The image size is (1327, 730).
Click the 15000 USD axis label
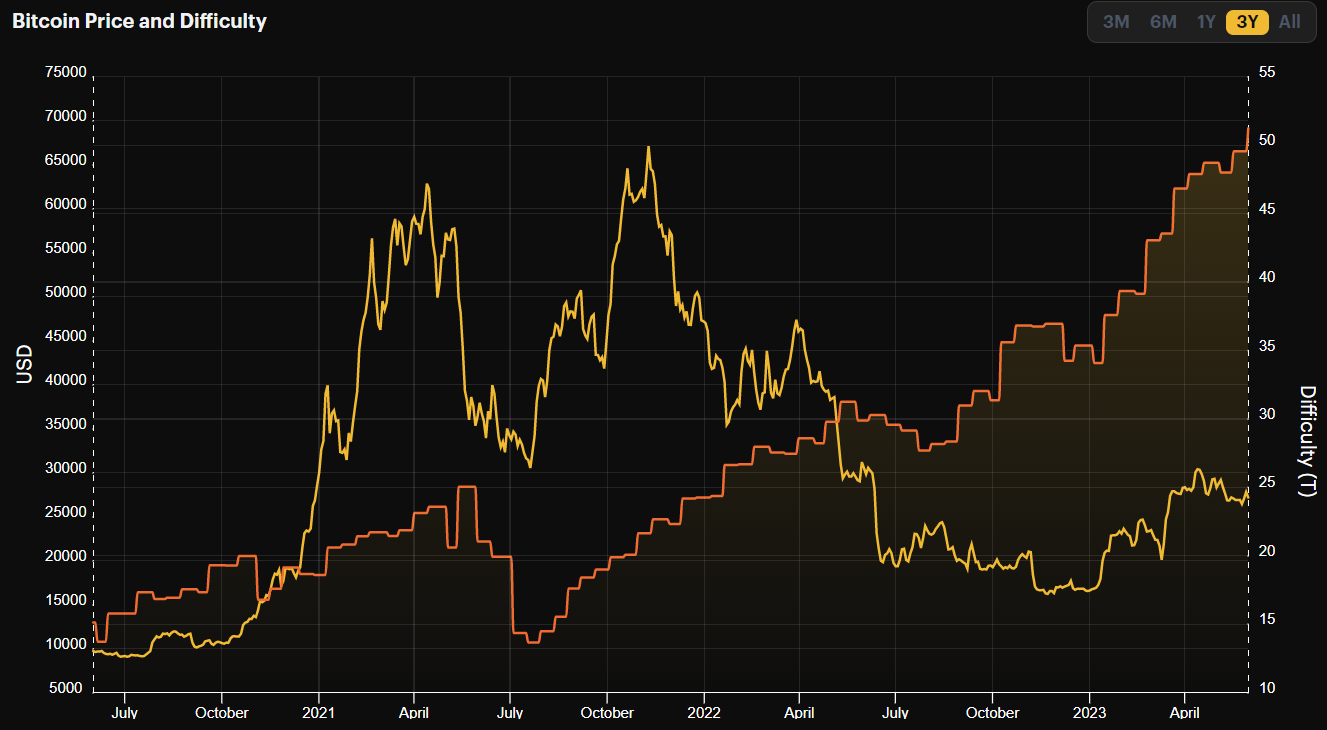pos(65,601)
